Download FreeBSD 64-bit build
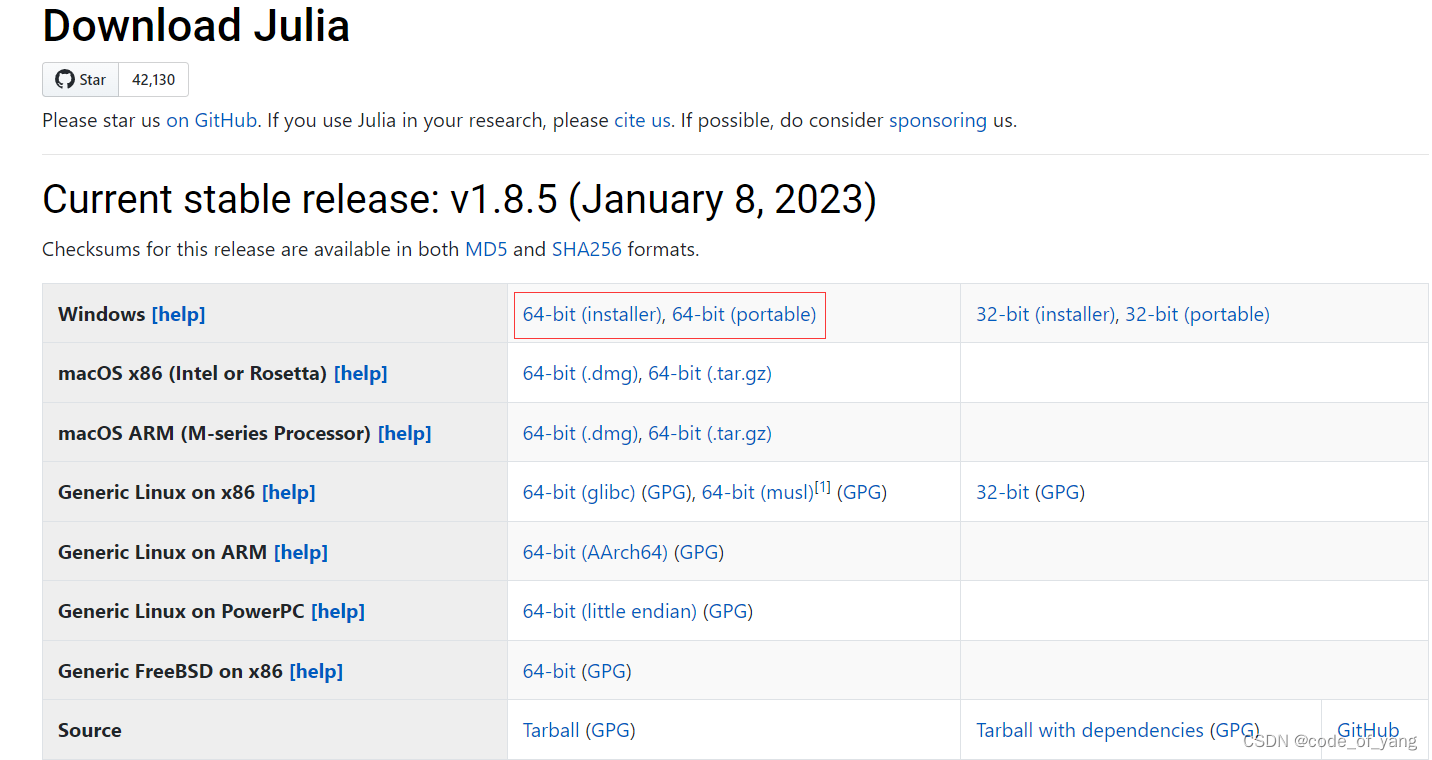Image resolution: width=1432 pixels, height=760 pixels. 550,671
